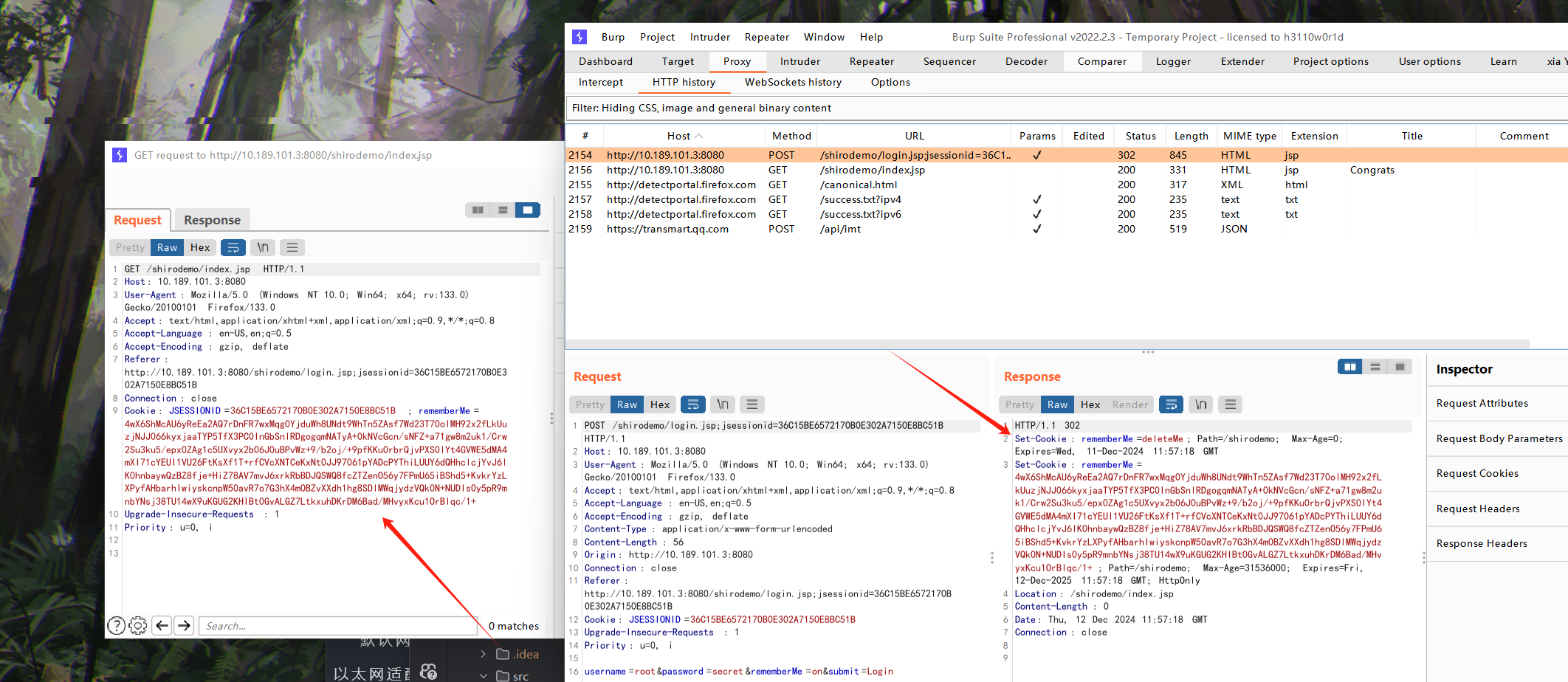
Task: Click the Burp icon in the GET request popup title
Action: pyautogui.click(x=120, y=155)
